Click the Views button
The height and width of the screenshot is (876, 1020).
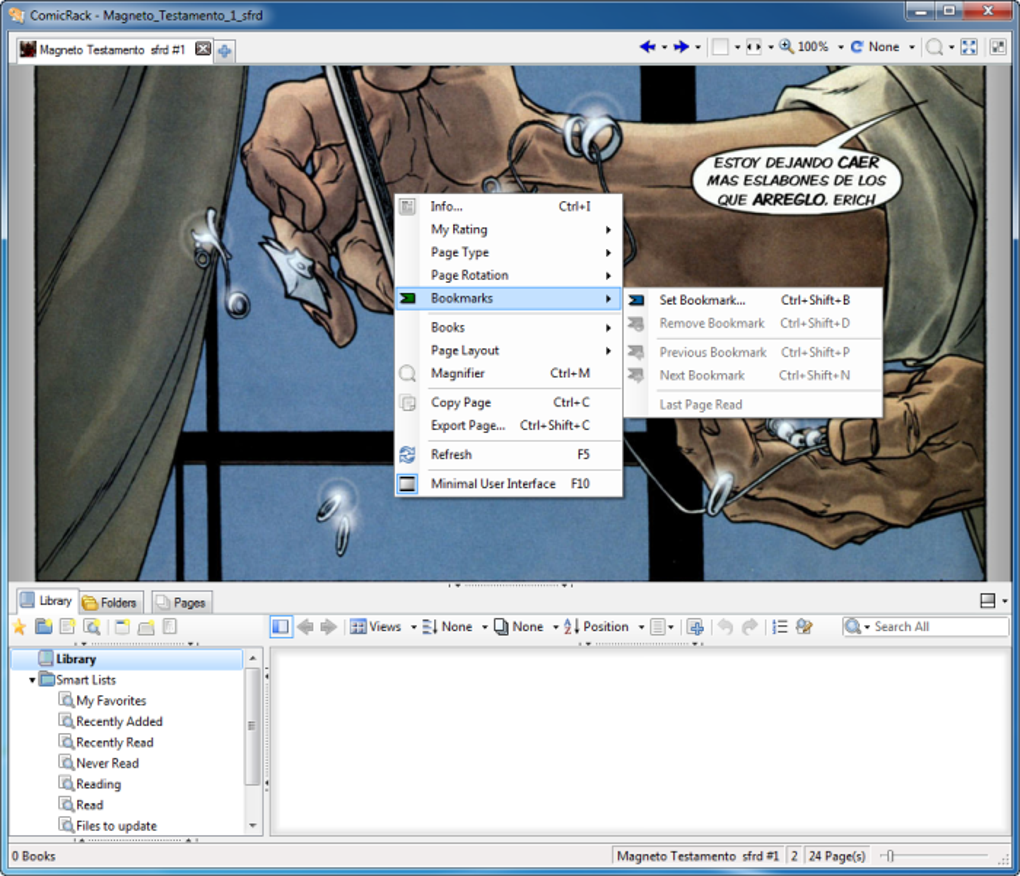coord(376,627)
